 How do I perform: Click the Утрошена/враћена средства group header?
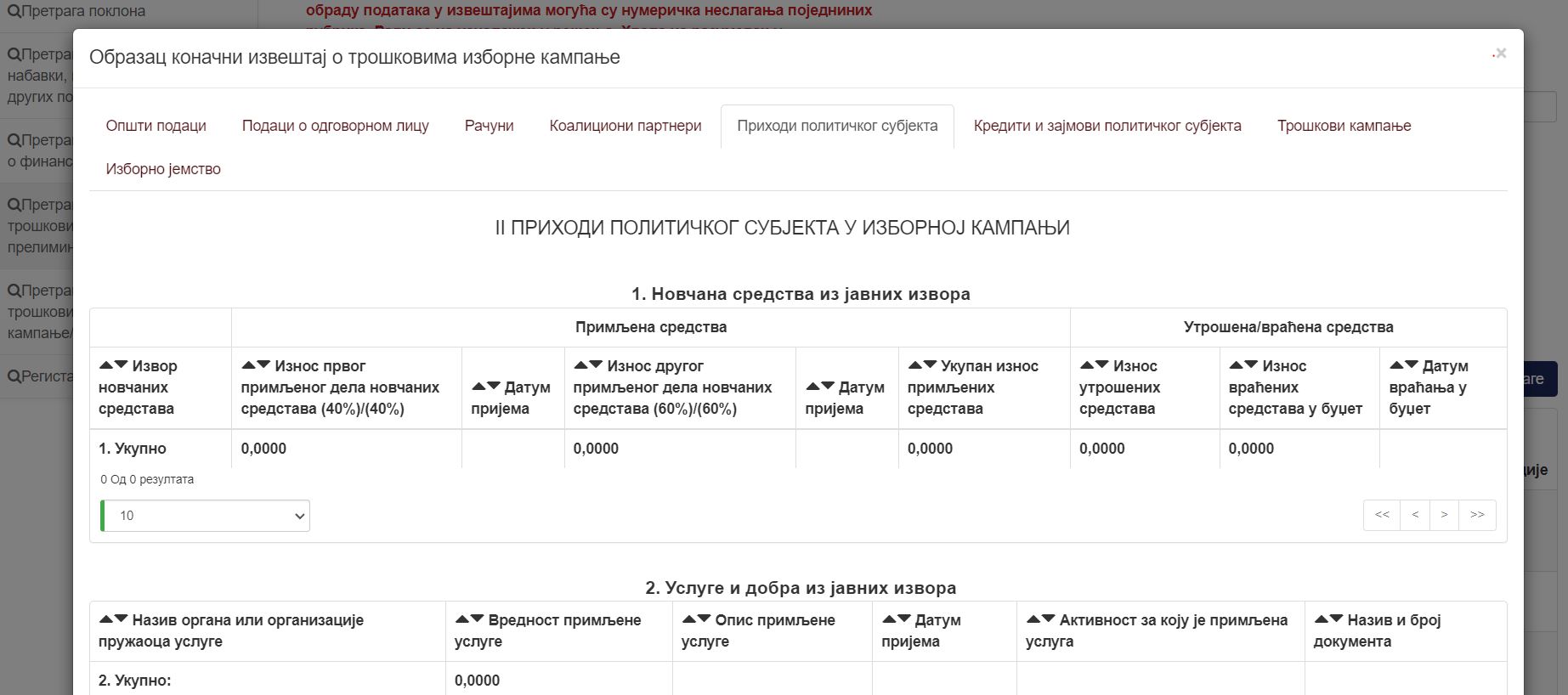point(1288,327)
